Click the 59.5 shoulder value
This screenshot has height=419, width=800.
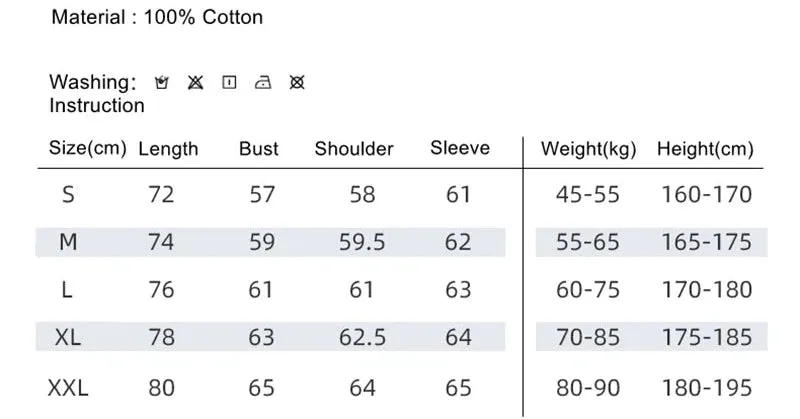[x=362, y=242]
